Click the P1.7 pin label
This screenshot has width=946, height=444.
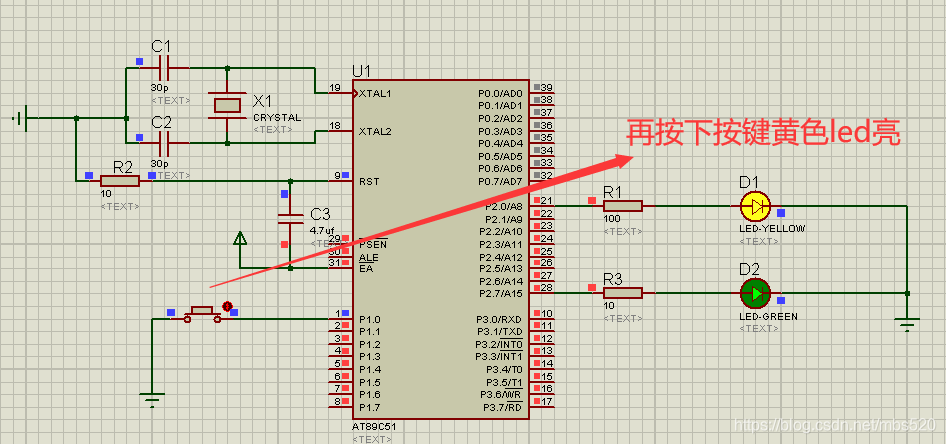click(x=369, y=408)
